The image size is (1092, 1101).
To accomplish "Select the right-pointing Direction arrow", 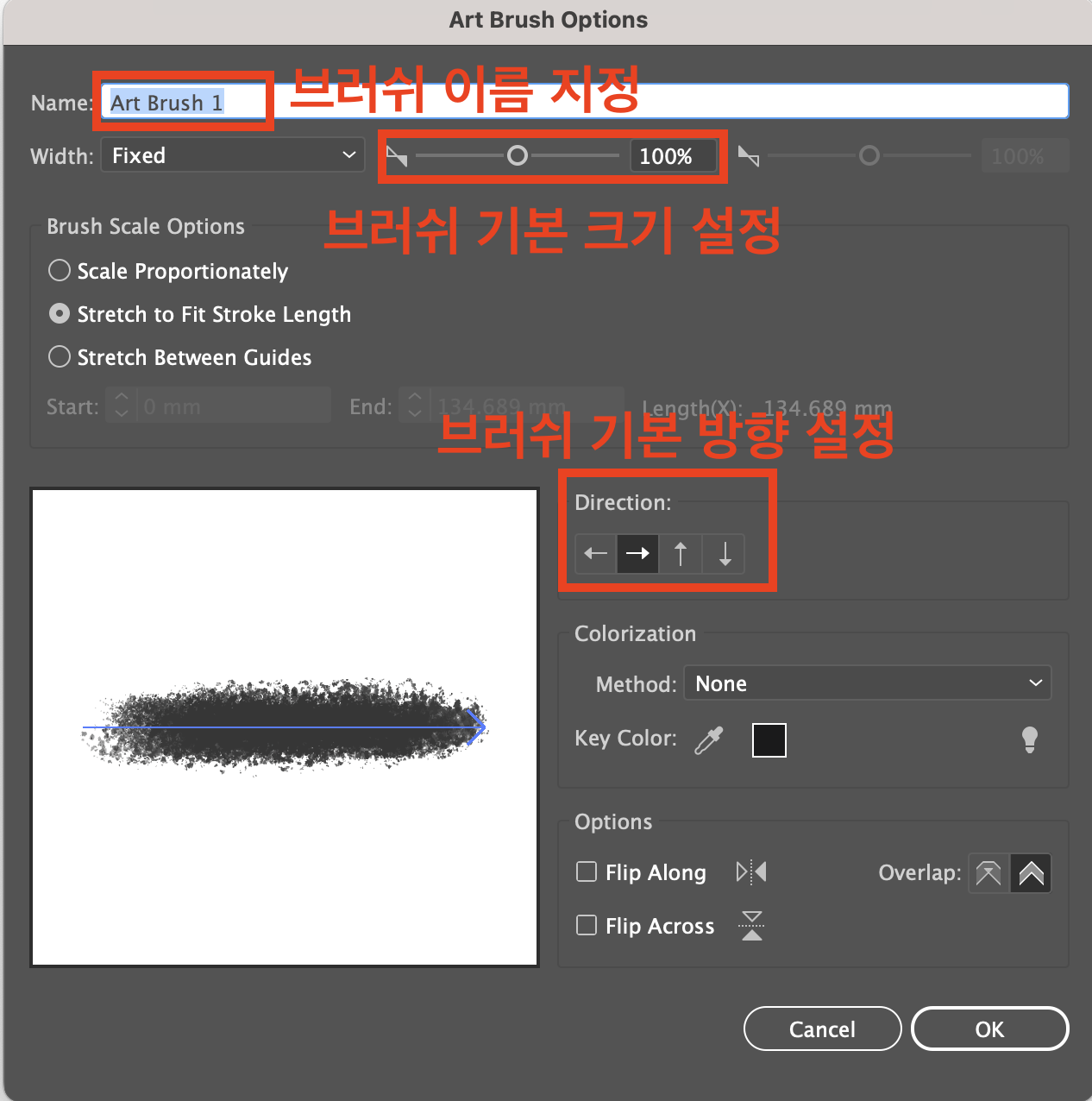I will coord(637,554).
